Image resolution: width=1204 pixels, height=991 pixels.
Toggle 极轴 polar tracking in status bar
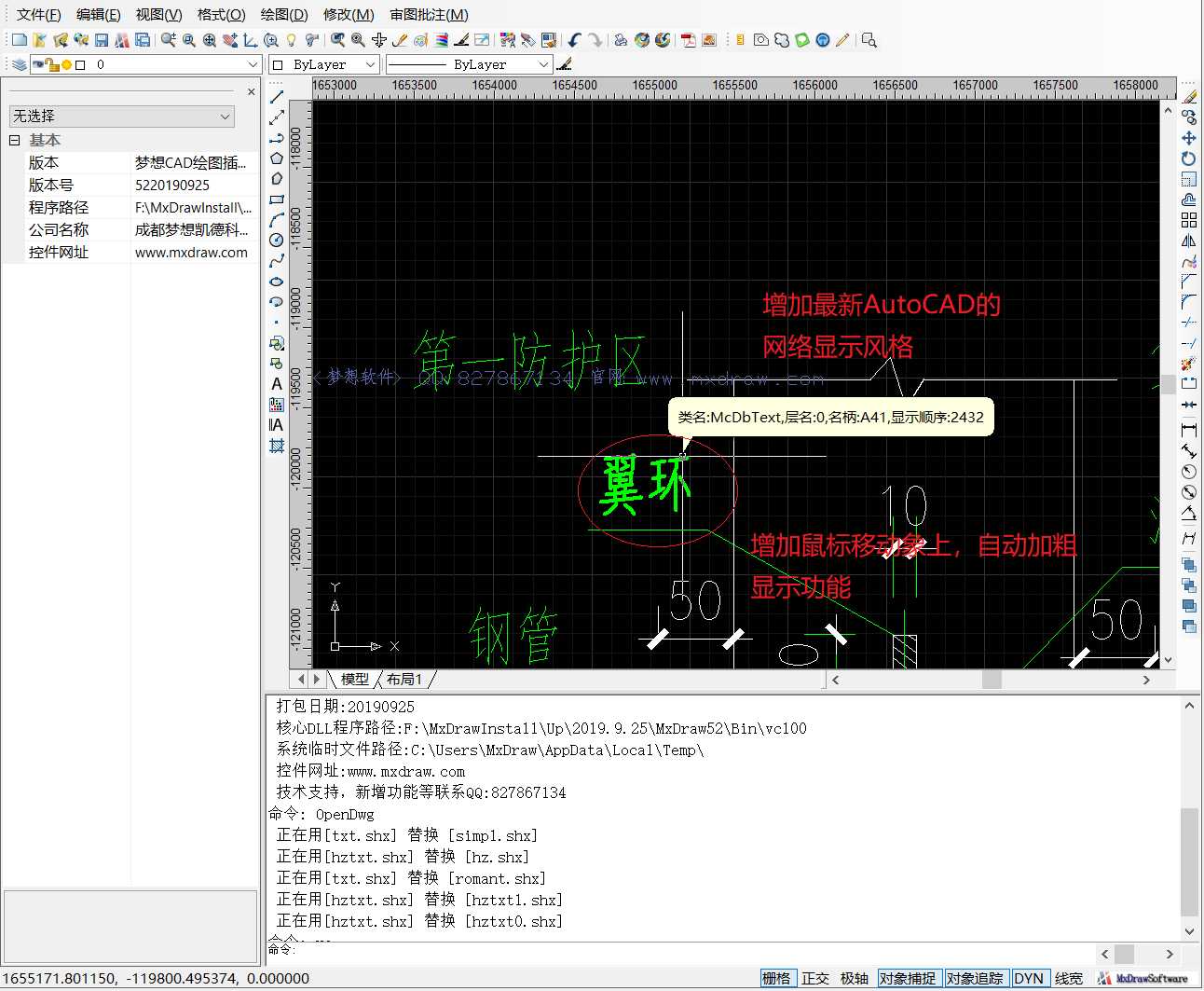point(855,978)
